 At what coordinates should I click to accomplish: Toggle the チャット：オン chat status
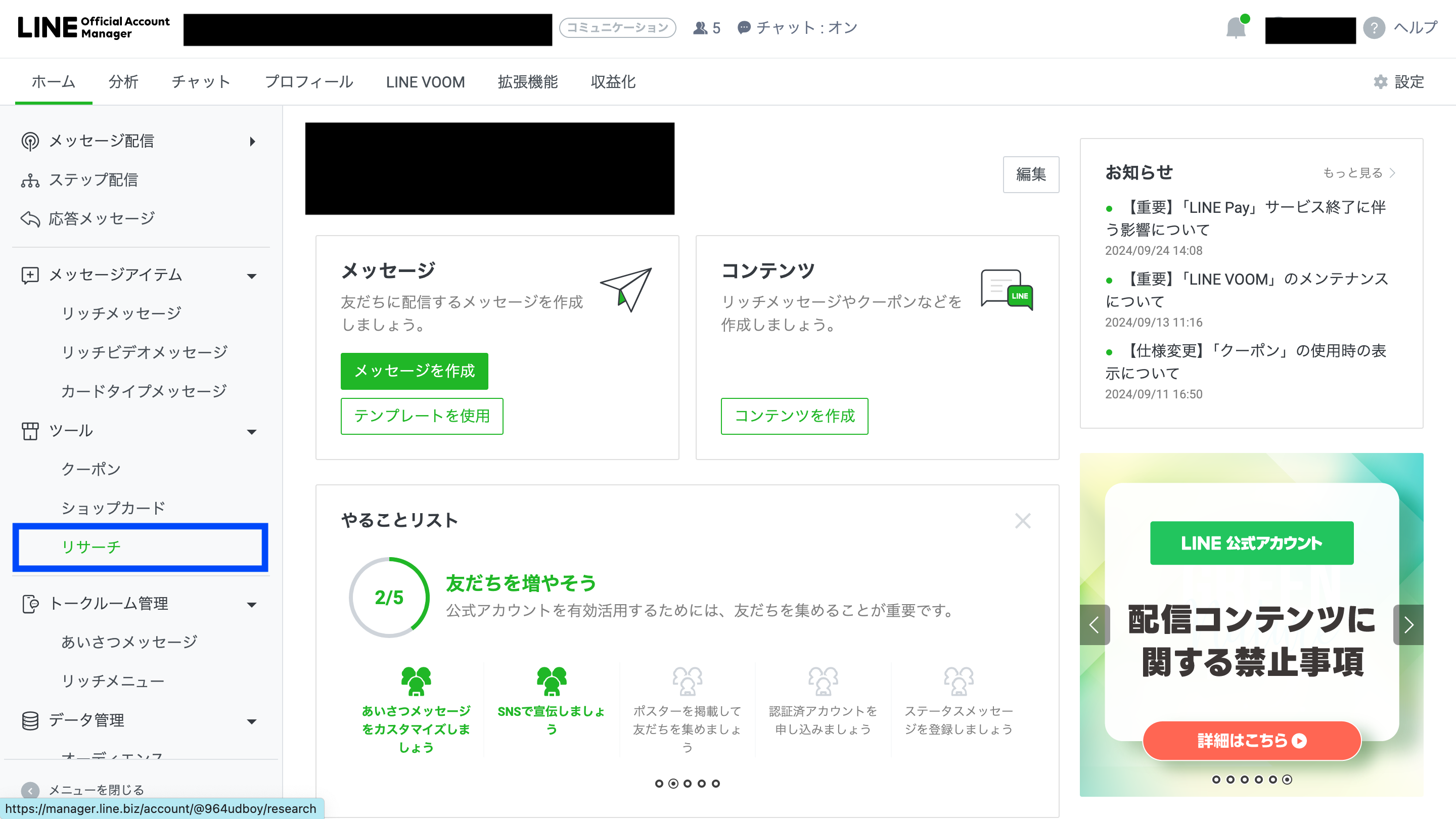pos(798,28)
